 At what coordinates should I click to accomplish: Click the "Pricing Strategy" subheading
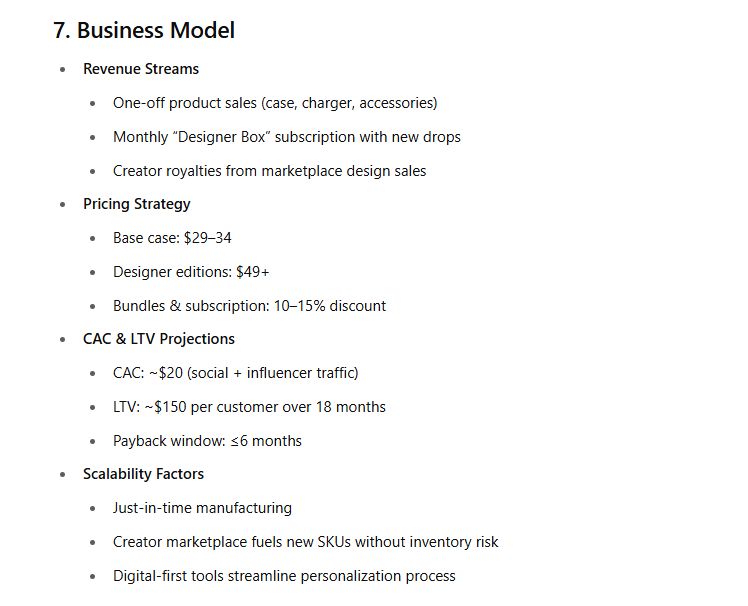coord(137,204)
